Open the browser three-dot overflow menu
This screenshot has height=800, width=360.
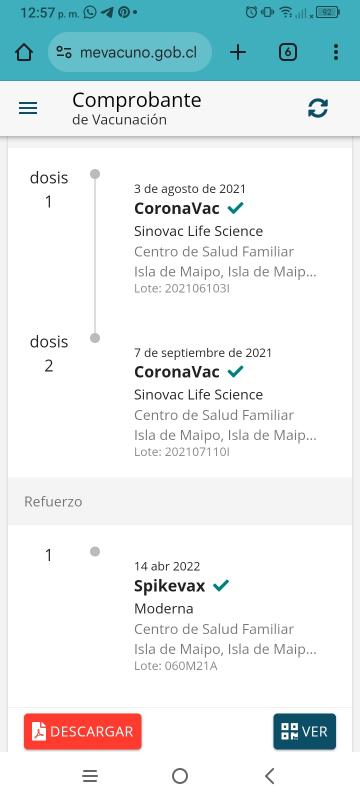335,52
